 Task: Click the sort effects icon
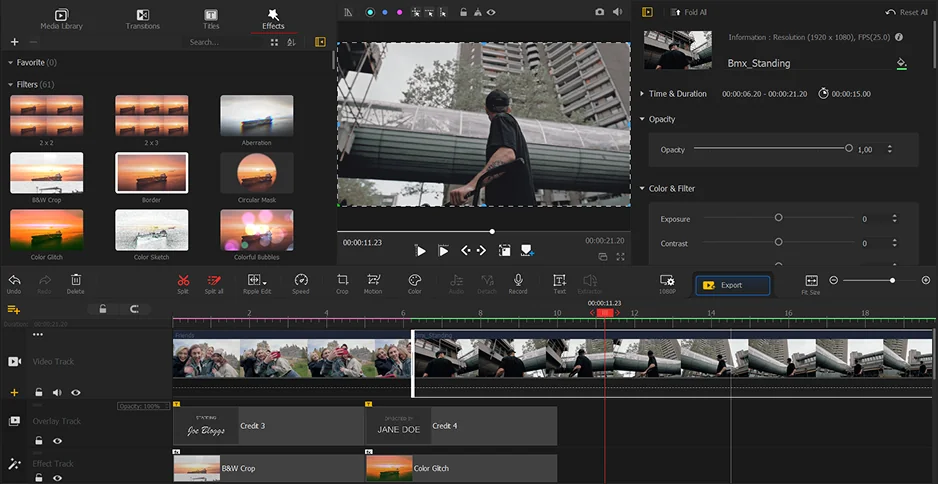pos(291,42)
